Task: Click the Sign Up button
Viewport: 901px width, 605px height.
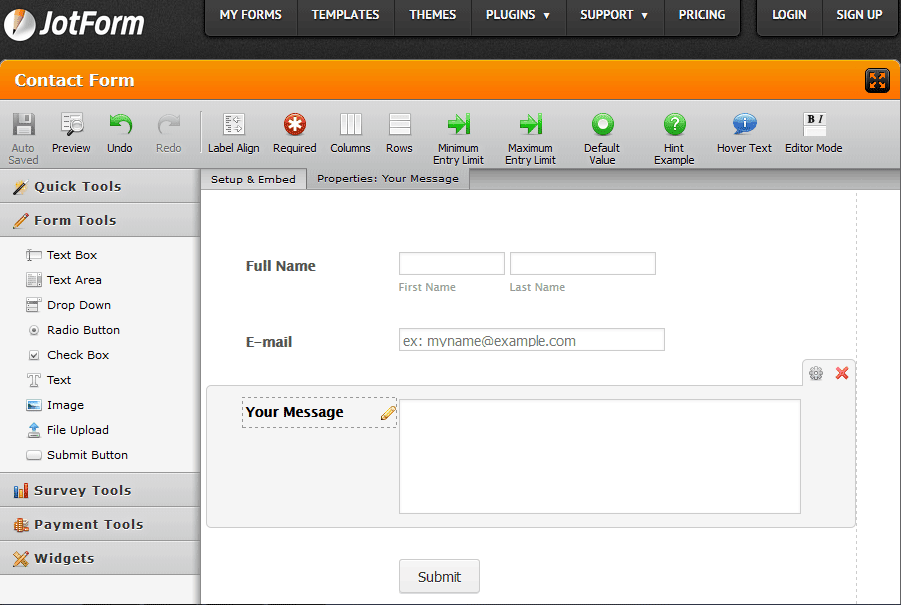Action: click(859, 16)
